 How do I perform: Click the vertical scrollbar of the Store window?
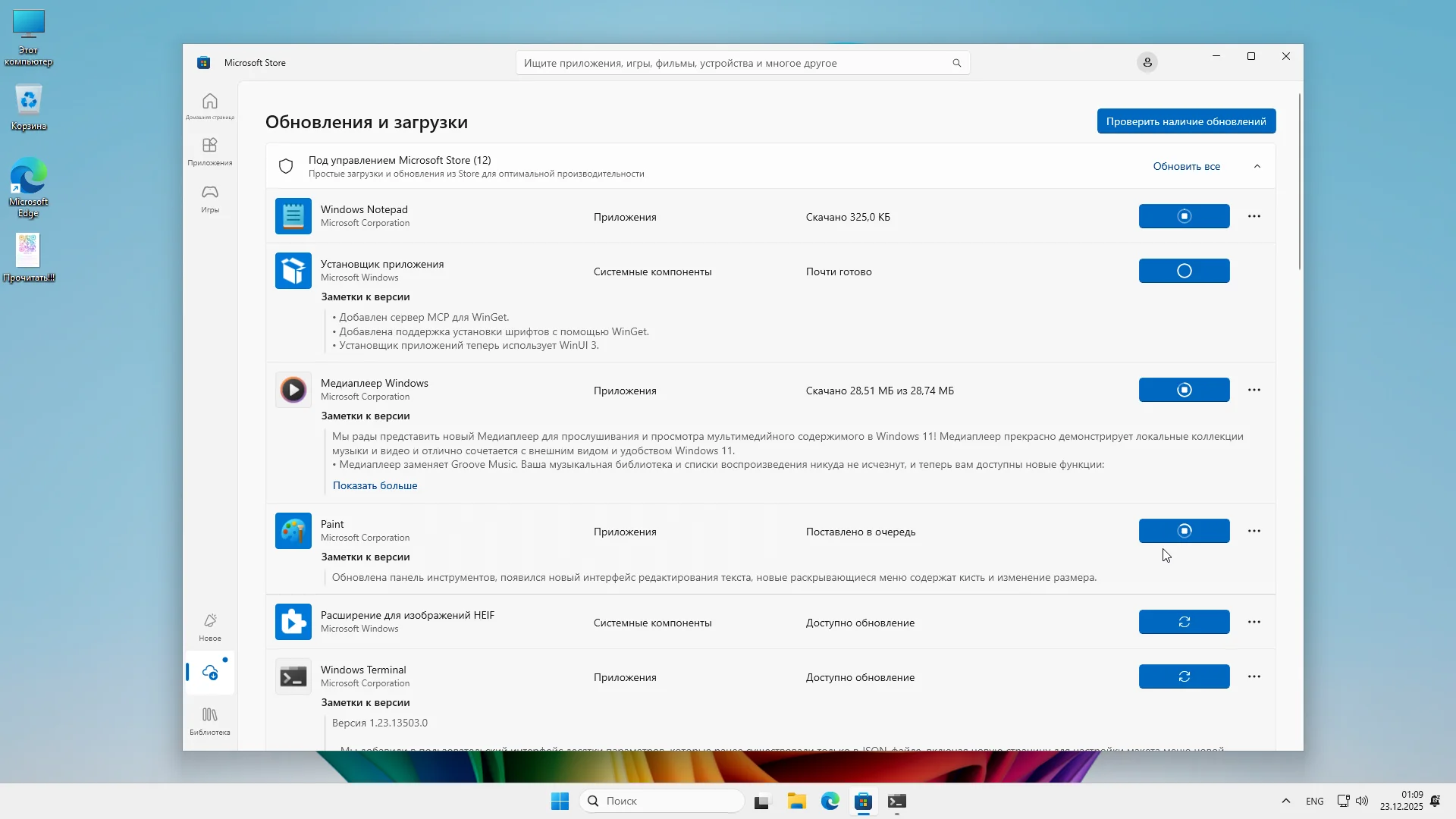[x=1300, y=182]
